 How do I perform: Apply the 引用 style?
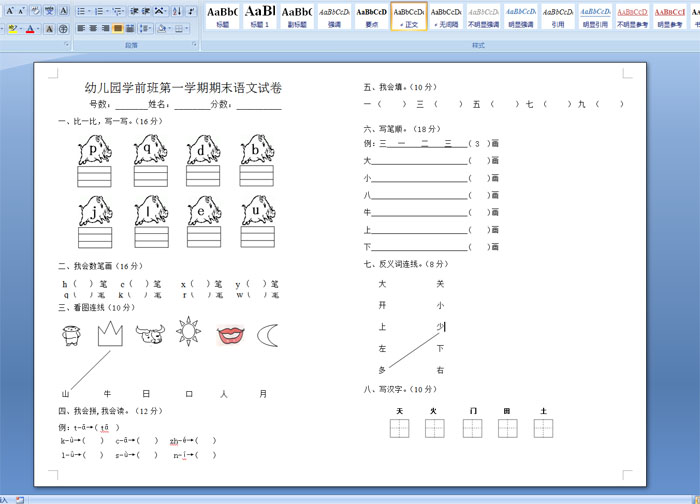point(558,17)
